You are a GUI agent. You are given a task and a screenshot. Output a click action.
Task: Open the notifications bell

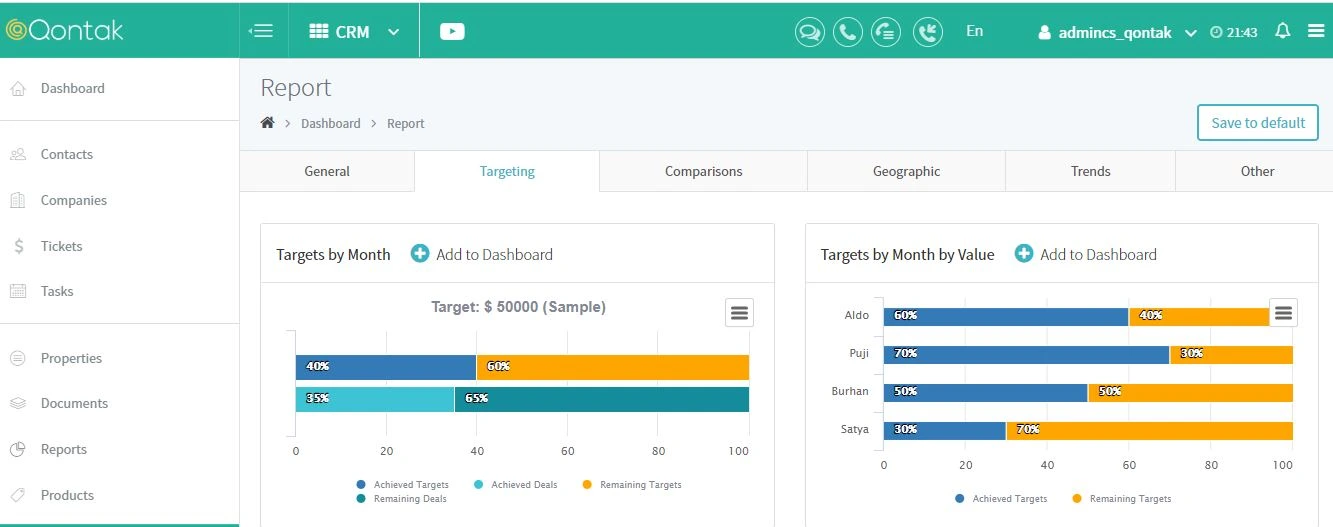(x=1283, y=31)
